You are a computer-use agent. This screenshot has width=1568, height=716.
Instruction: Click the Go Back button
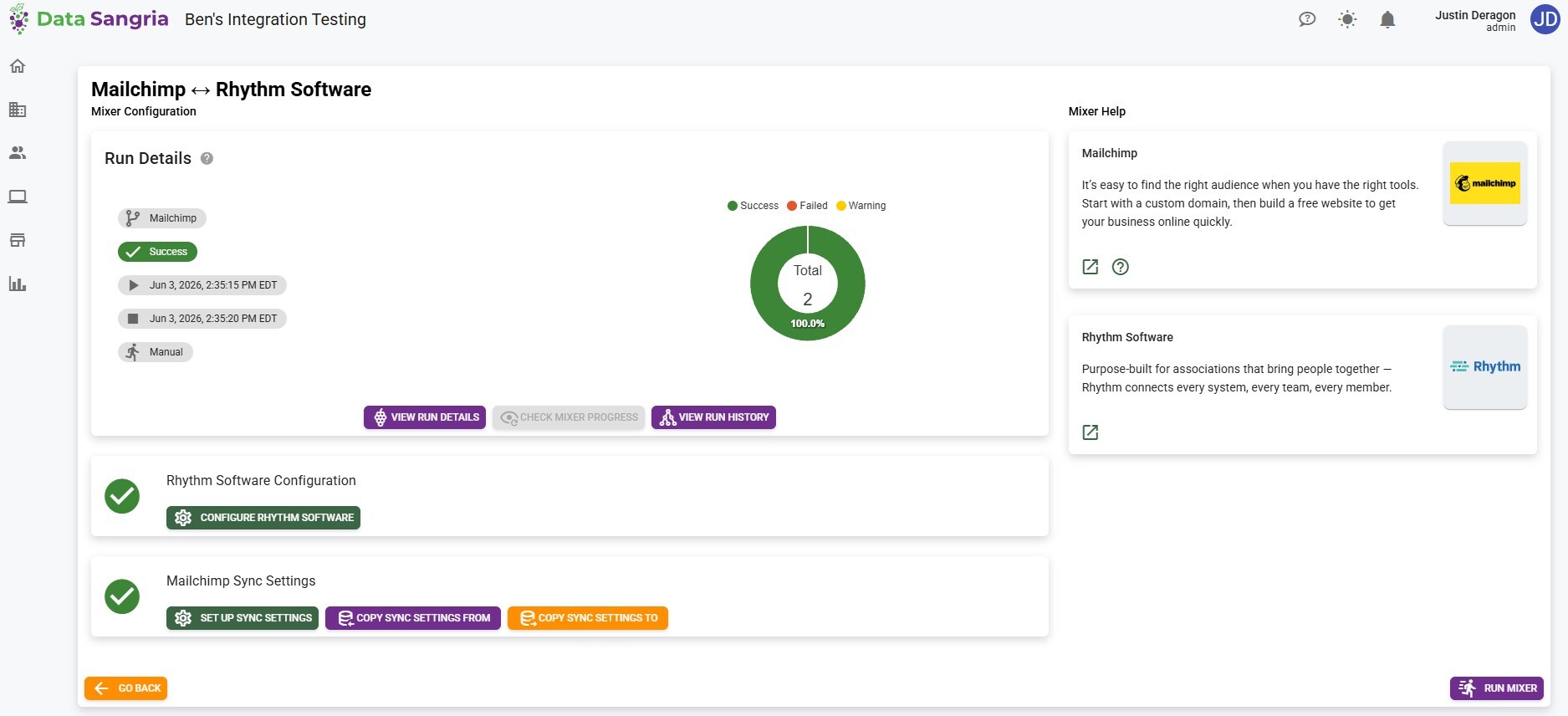[x=126, y=688]
